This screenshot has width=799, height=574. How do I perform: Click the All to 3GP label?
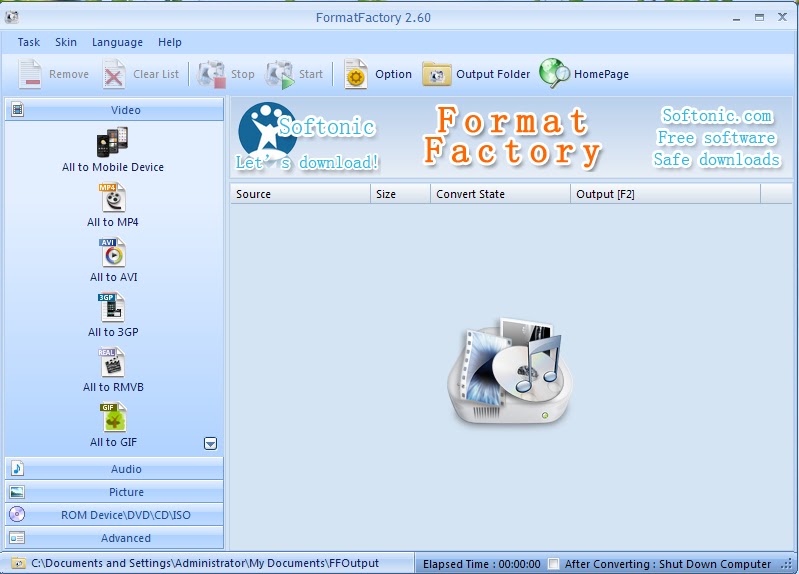pyautogui.click(x=113, y=332)
